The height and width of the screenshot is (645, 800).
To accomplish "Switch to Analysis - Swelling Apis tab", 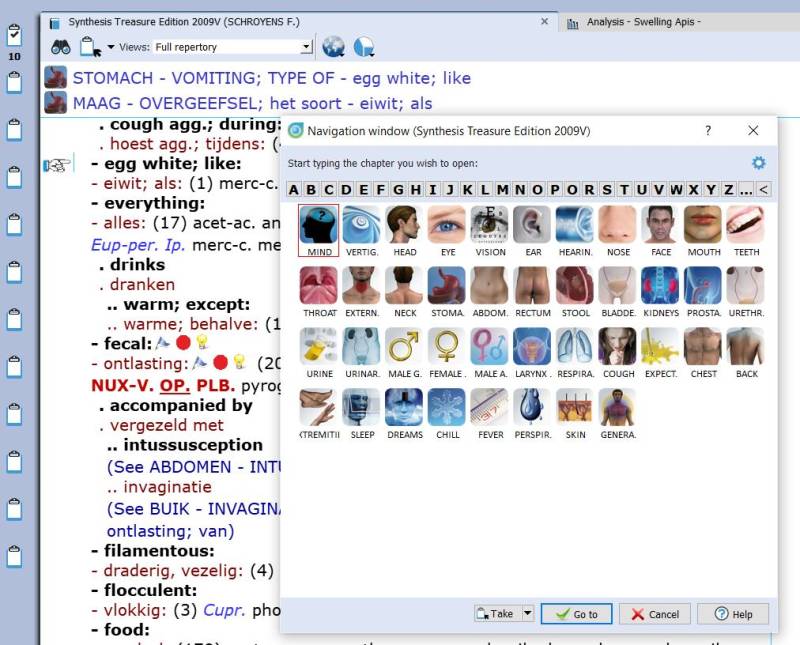I will click(x=643, y=22).
